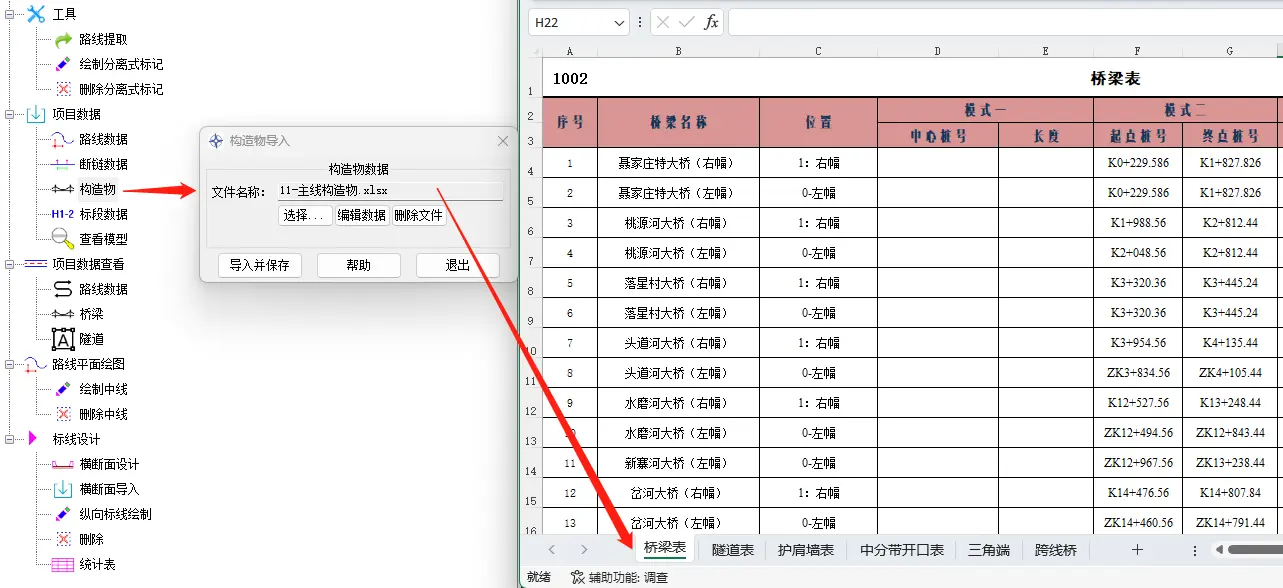
Task: Click the 路线提取 green arrow icon
Action: [63, 39]
